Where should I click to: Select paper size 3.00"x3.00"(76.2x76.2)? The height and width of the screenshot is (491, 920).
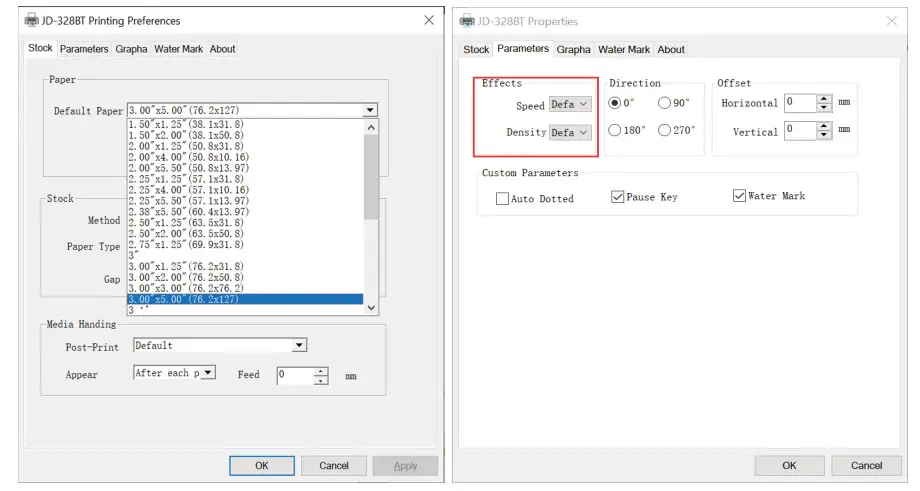[245, 288]
